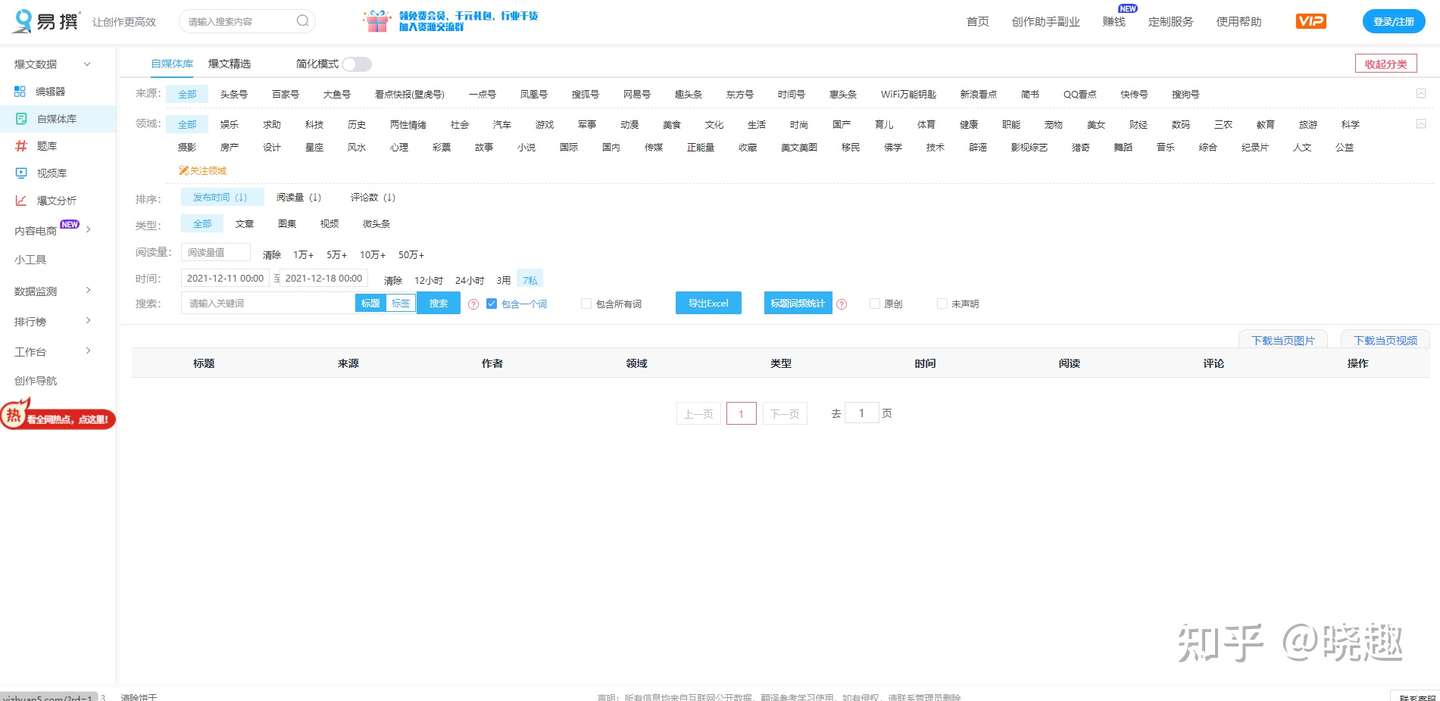The height and width of the screenshot is (701, 1440).
Task: Open the 编辑器 sidebar icon
Action: click(20, 91)
